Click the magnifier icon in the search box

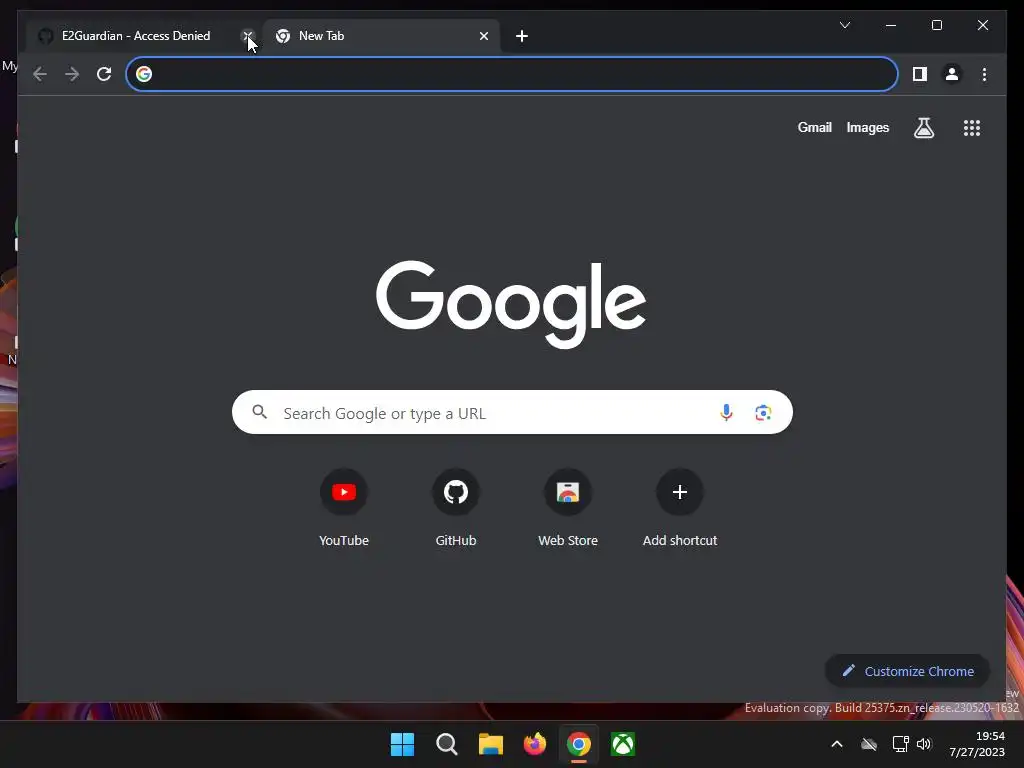pyautogui.click(x=259, y=412)
